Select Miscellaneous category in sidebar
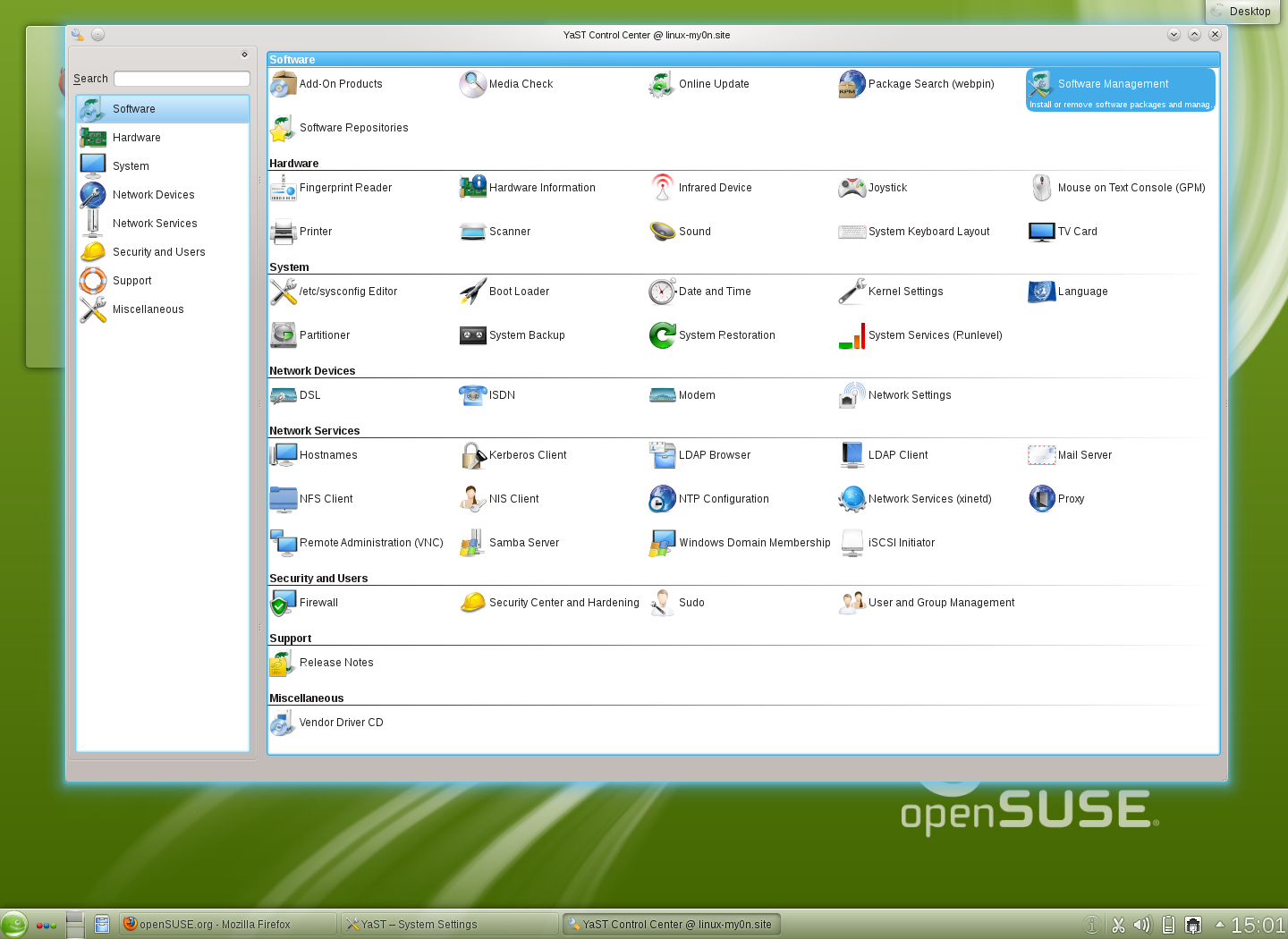This screenshot has height=939, width=1288. tap(163, 309)
